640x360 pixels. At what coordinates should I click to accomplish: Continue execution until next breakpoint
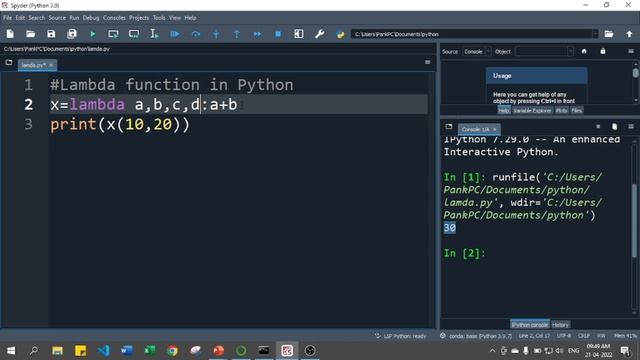tap(257, 34)
